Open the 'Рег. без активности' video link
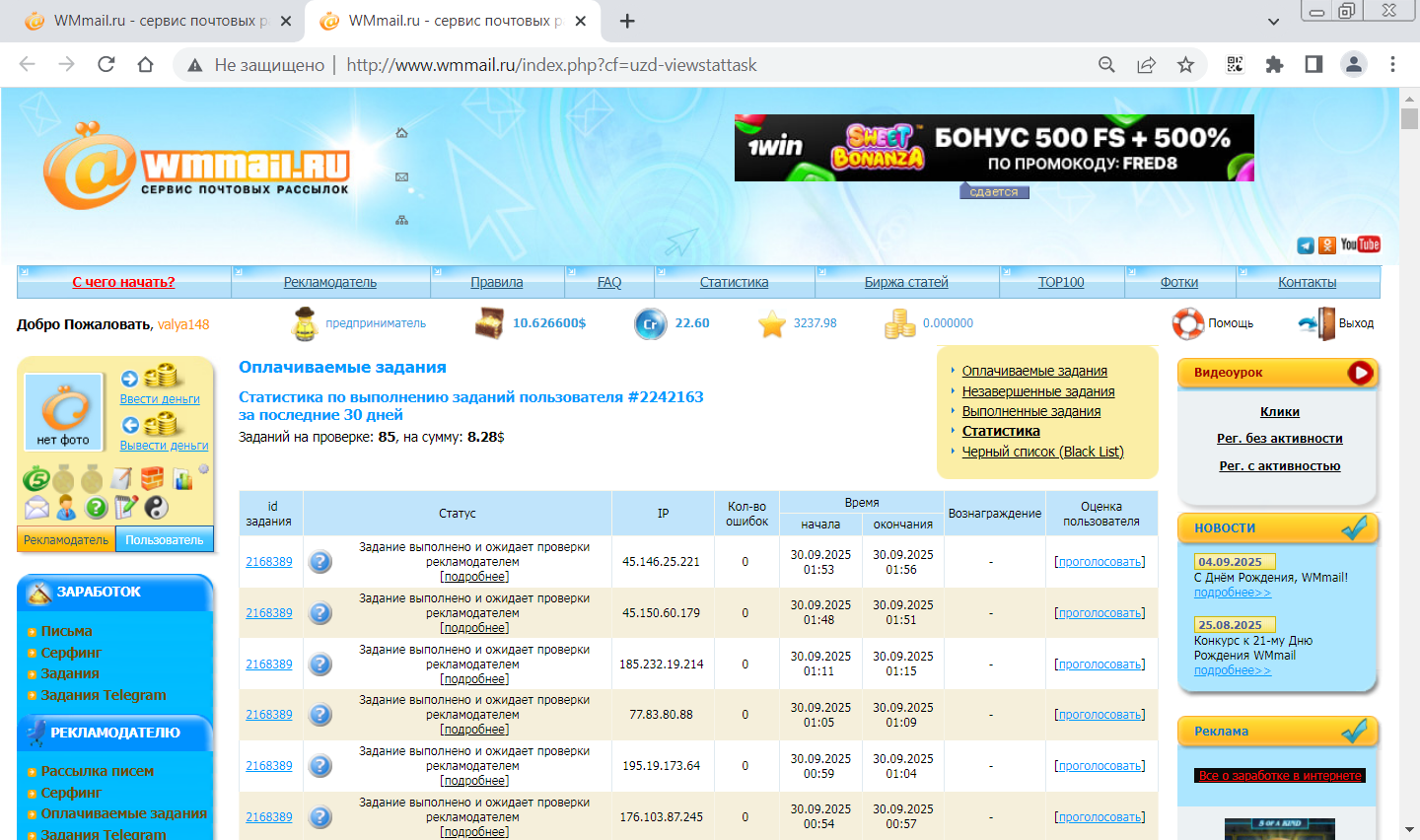The height and width of the screenshot is (840, 1420). coord(1279,439)
